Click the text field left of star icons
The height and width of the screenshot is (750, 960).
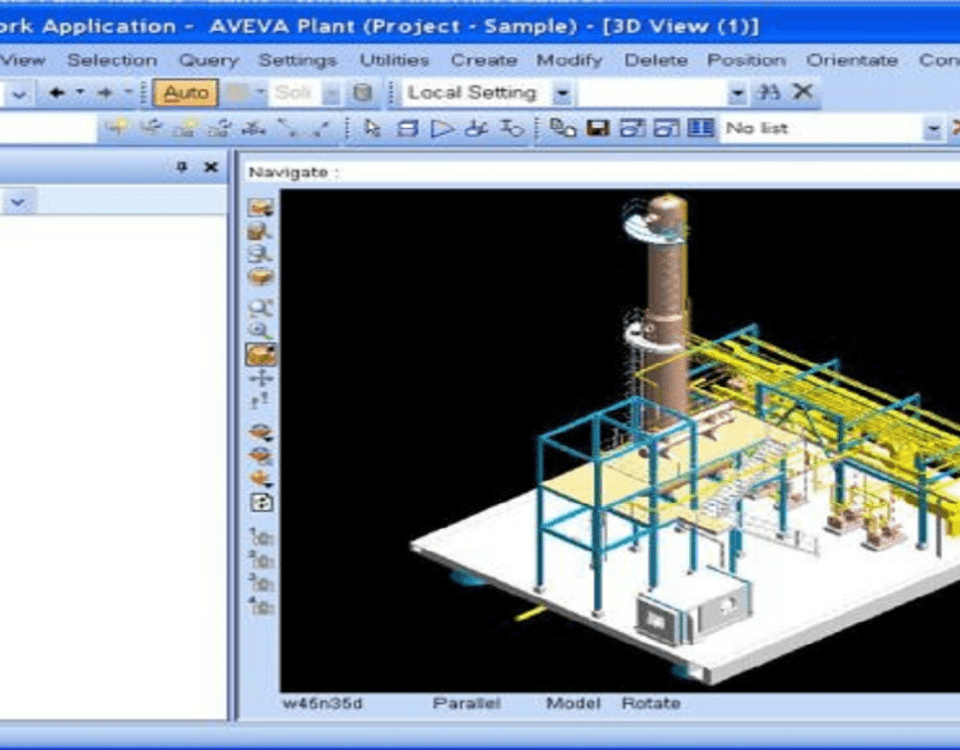pos(48,129)
